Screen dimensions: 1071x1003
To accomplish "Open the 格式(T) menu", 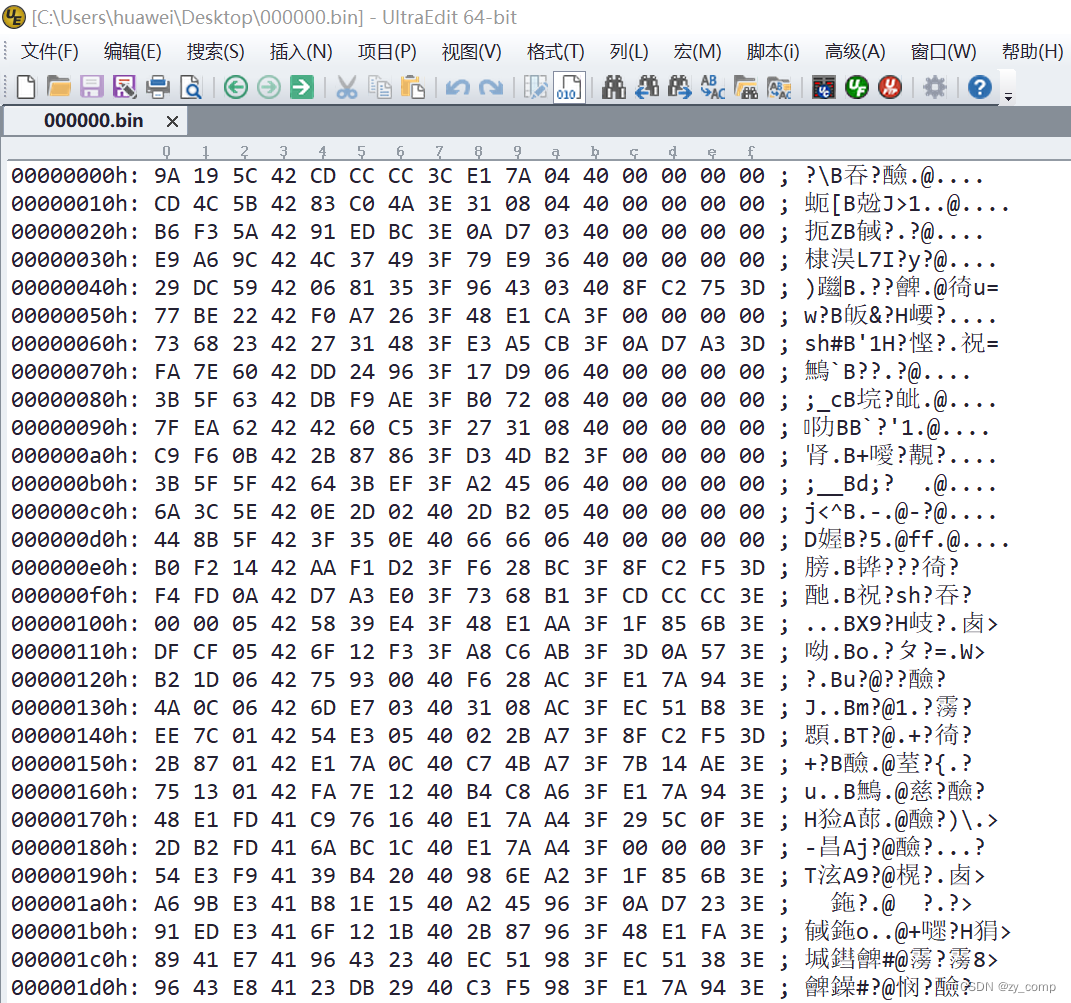I will coord(555,51).
